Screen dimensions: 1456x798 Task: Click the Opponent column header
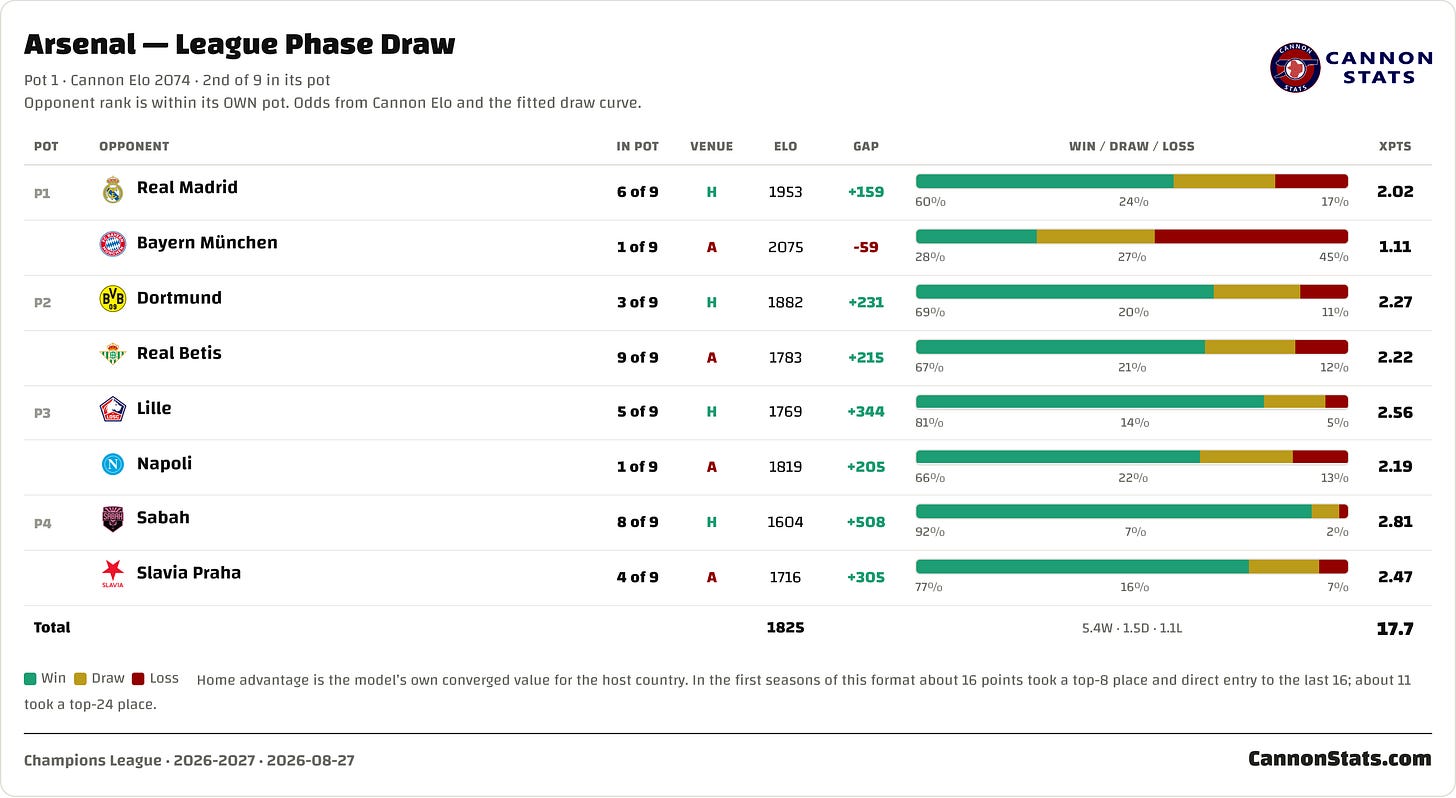click(x=134, y=146)
